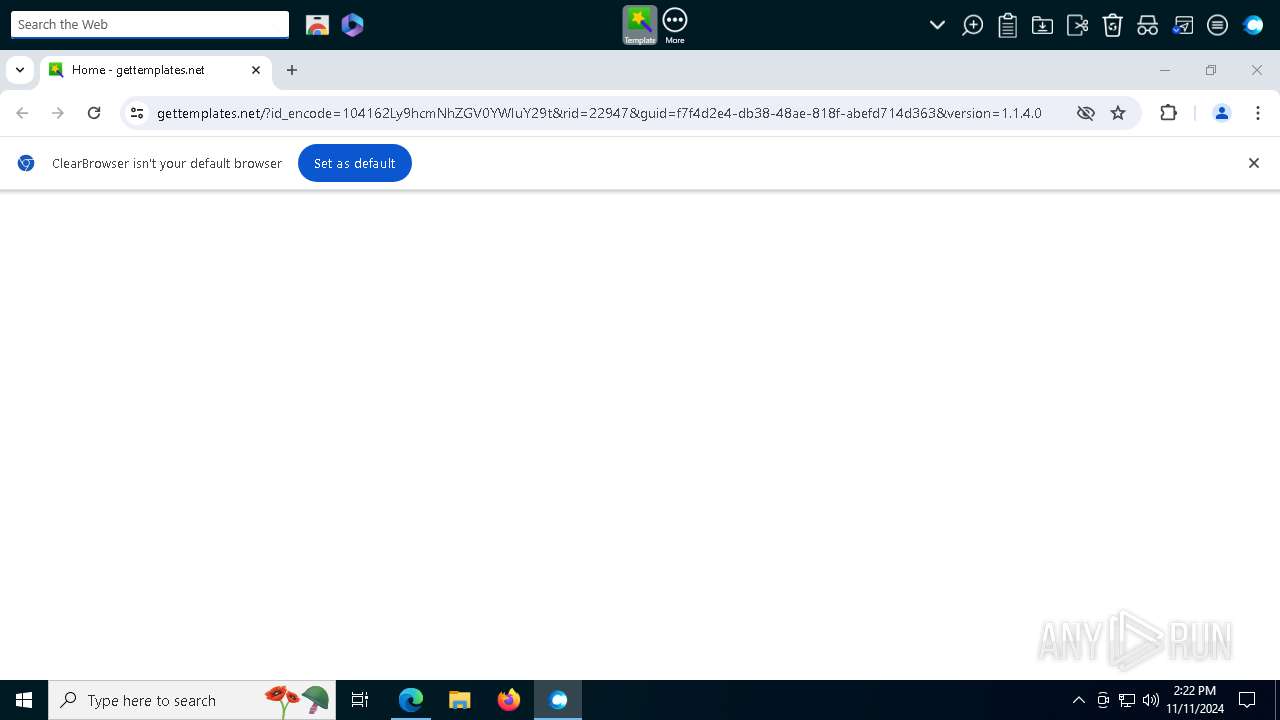Open the clock showing 2:22 PM
The height and width of the screenshot is (720, 1280).
1195,700
